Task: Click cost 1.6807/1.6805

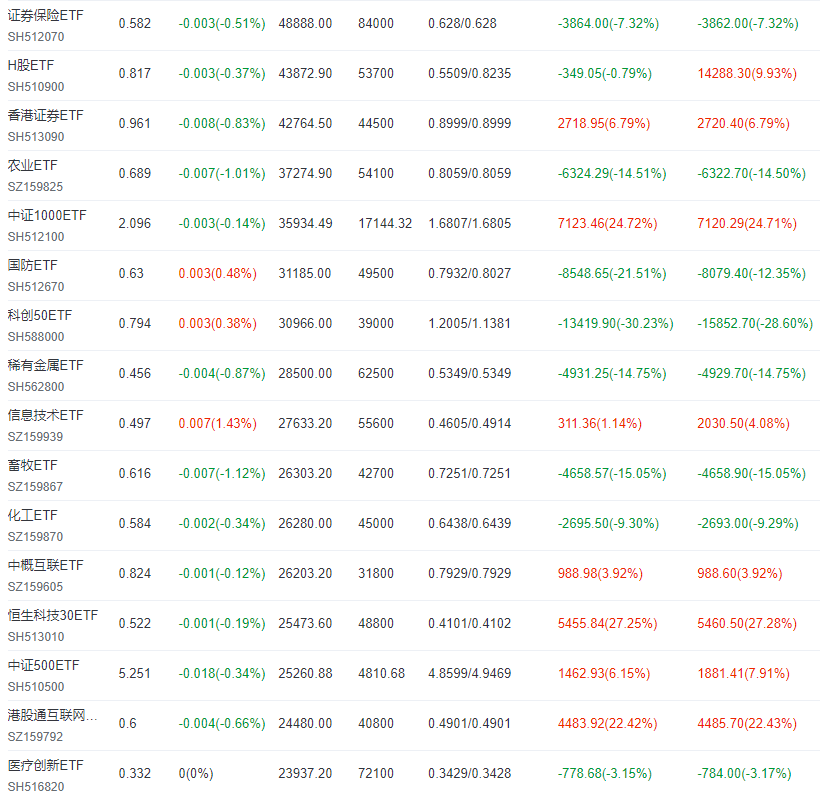Action: (x=470, y=224)
